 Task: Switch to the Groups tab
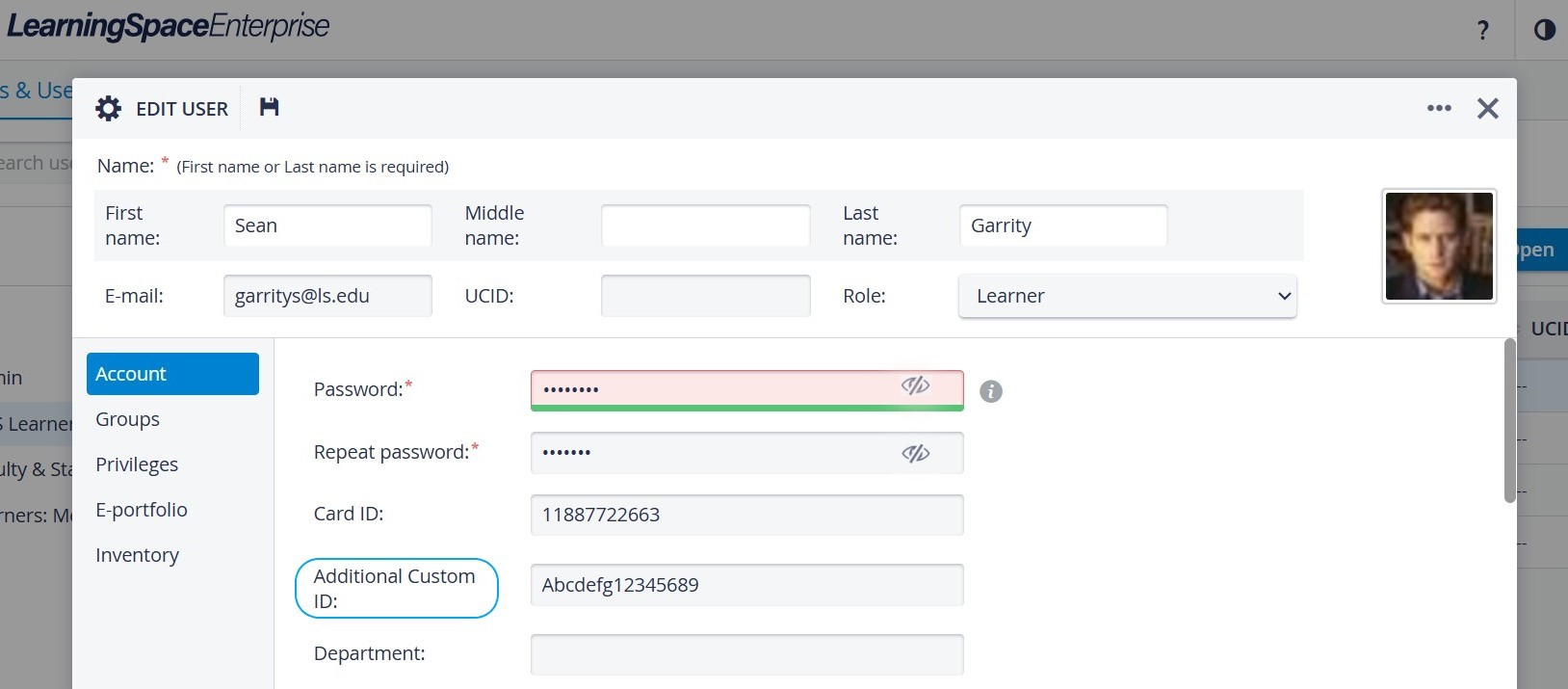[127, 419]
